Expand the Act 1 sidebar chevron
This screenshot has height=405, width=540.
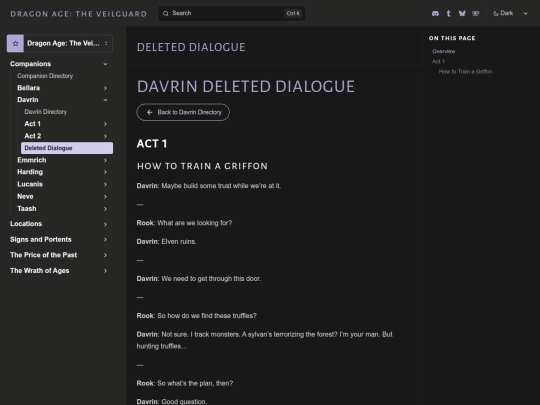(x=105, y=124)
